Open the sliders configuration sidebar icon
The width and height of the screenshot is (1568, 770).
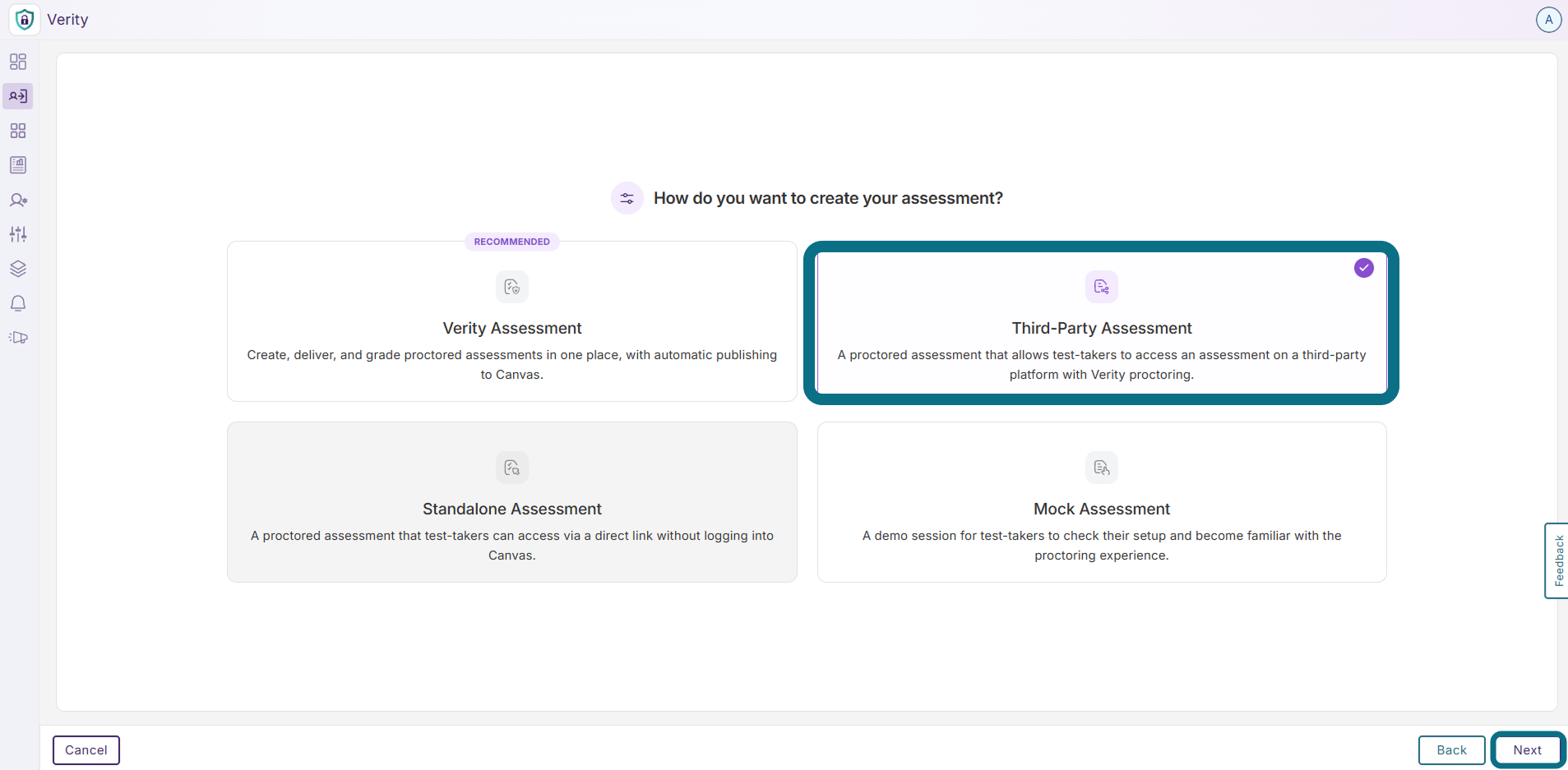pyautogui.click(x=18, y=234)
